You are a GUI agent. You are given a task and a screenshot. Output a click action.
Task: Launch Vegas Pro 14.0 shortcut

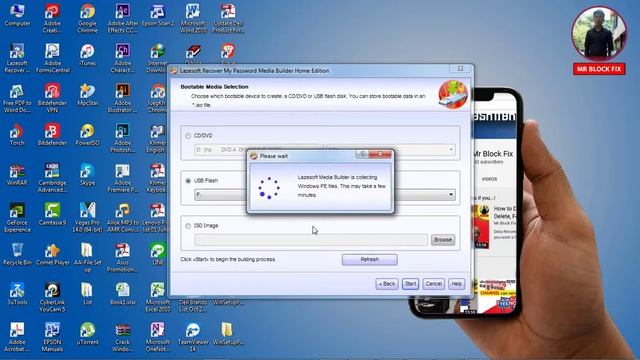click(87, 218)
